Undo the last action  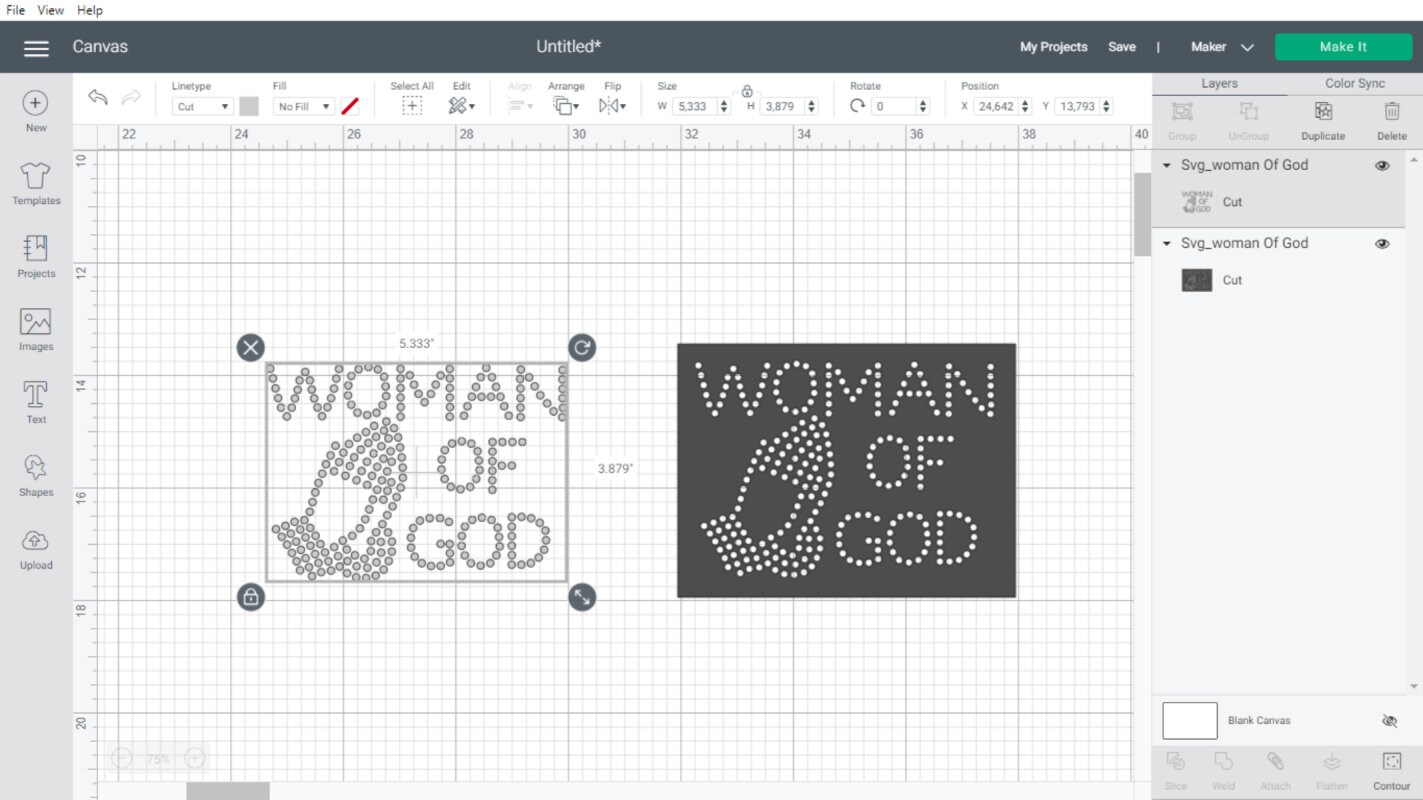pos(97,97)
